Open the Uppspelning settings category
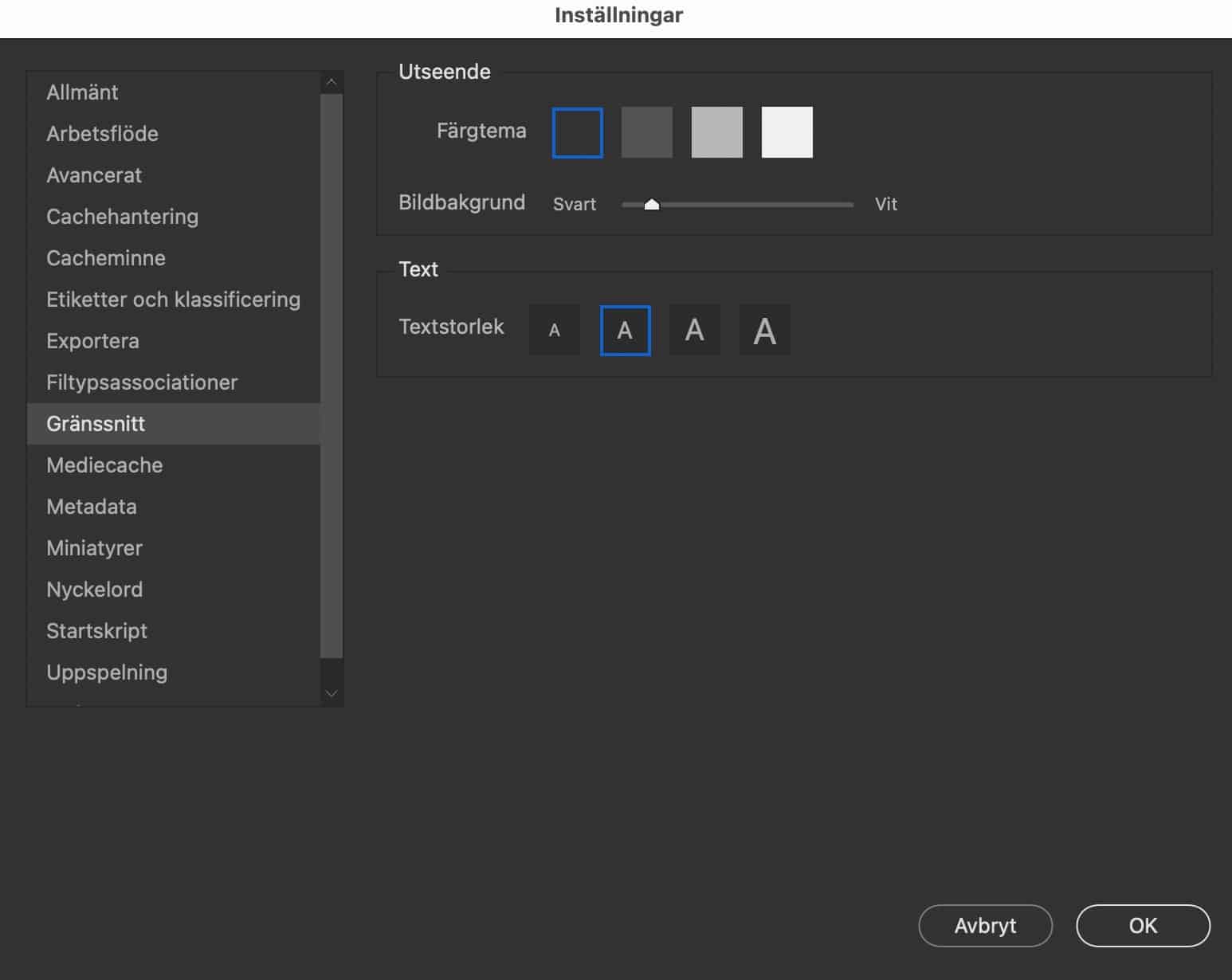This screenshot has width=1232, height=980. pyautogui.click(x=107, y=672)
